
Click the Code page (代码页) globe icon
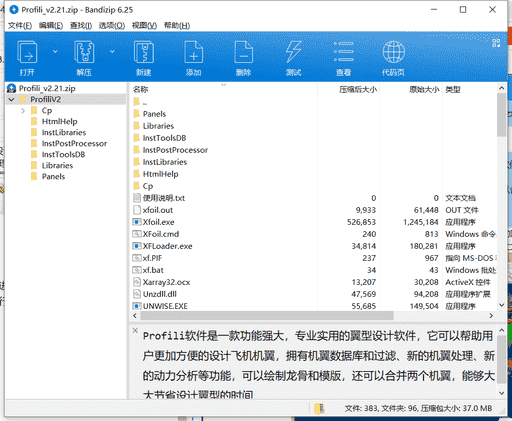(x=394, y=52)
